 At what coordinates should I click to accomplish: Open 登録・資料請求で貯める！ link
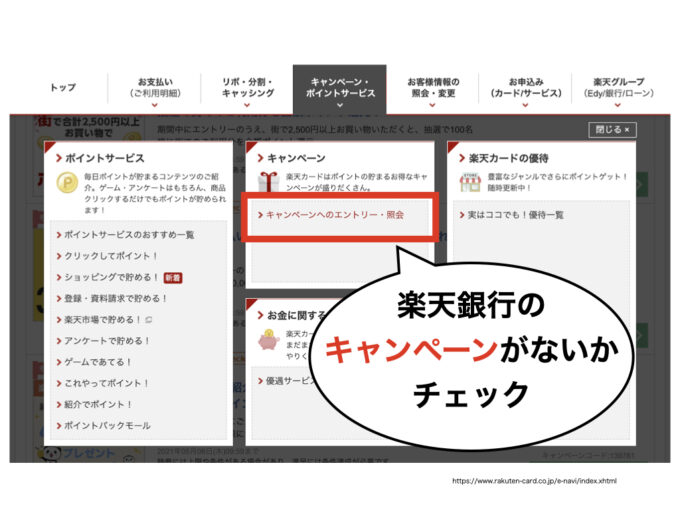pyautogui.click(x=115, y=299)
